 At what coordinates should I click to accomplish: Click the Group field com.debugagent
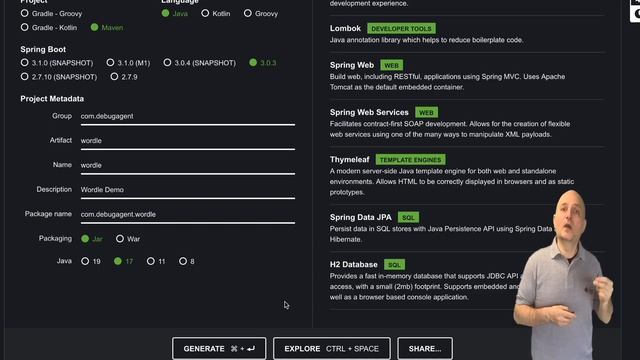pyautogui.click(x=188, y=116)
